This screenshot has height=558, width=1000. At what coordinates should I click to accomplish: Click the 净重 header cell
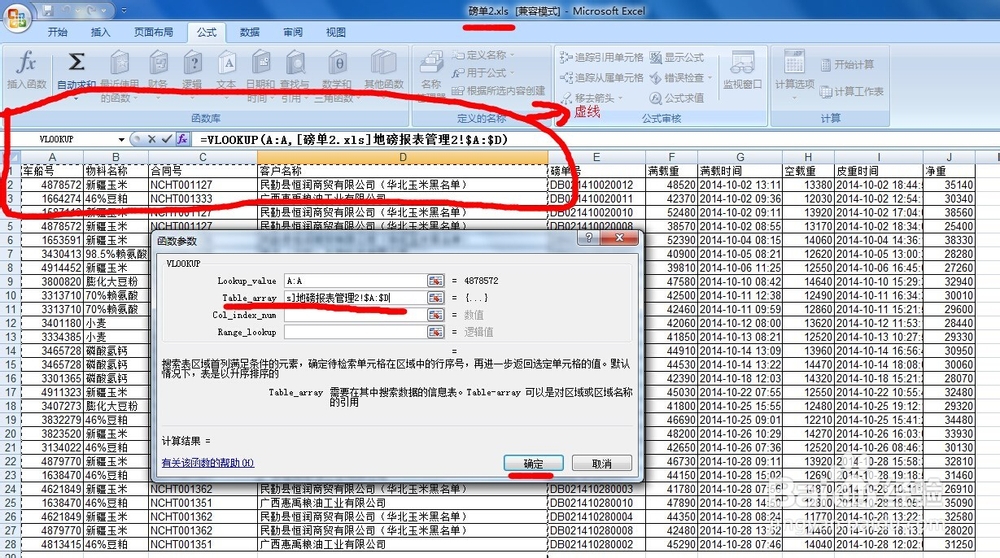tap(949, 171)
